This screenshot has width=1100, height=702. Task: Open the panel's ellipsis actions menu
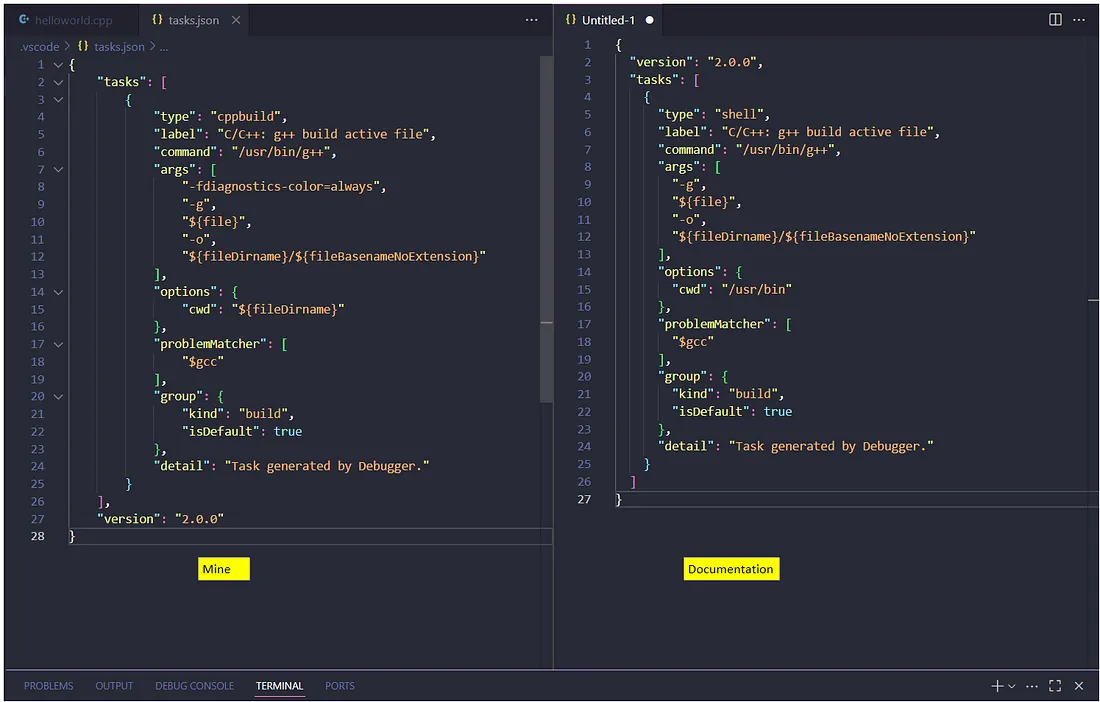click(x=1032, y=686)
